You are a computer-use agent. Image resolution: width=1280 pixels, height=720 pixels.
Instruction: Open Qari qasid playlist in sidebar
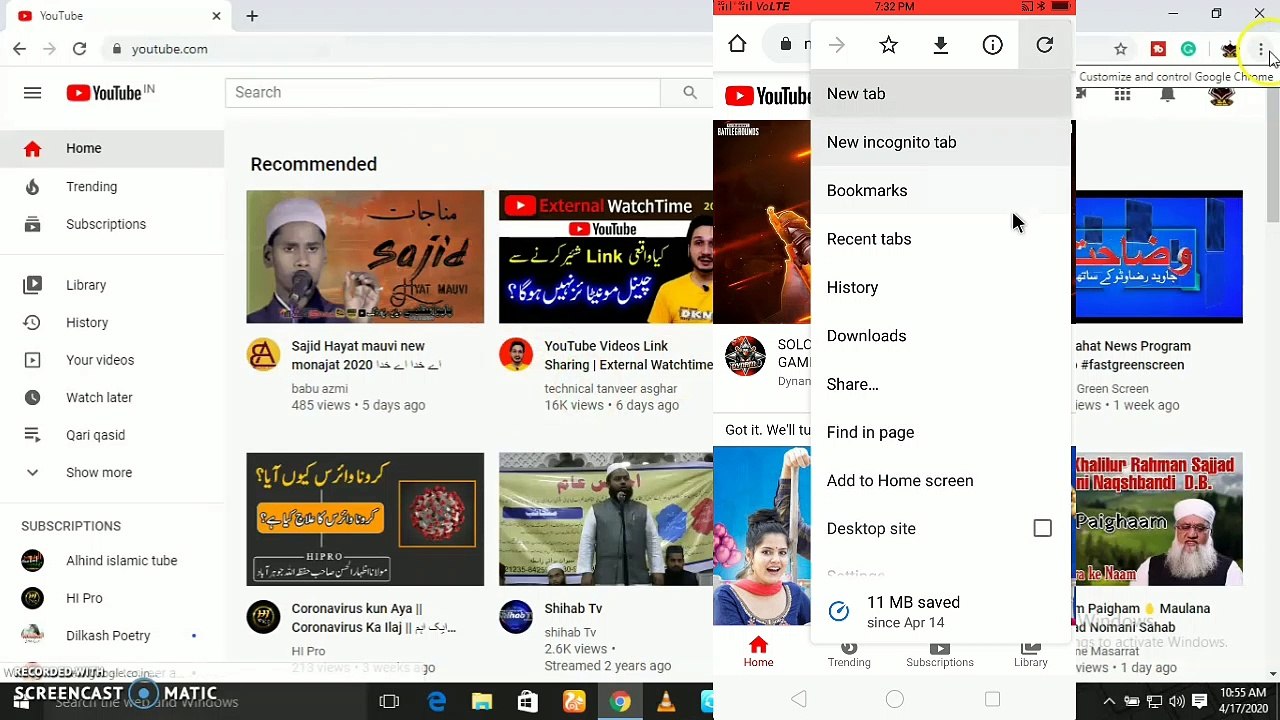[x=112, y=435]
